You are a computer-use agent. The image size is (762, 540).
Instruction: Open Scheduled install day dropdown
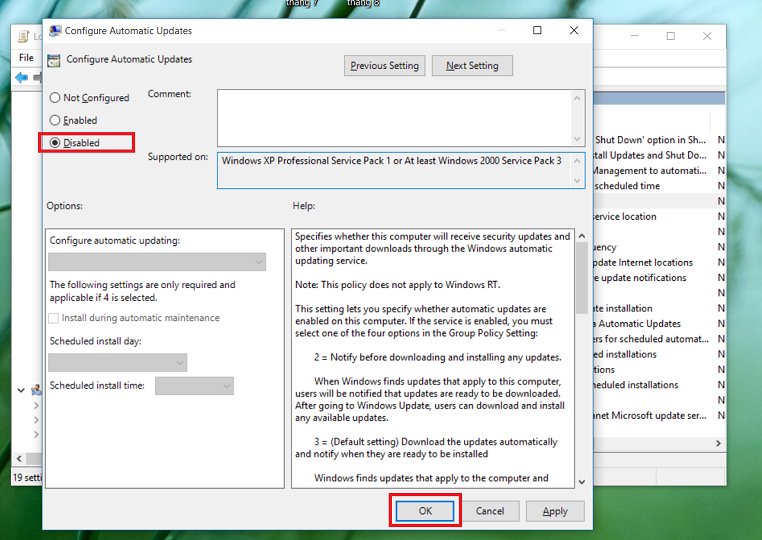(x=118, y=362)
